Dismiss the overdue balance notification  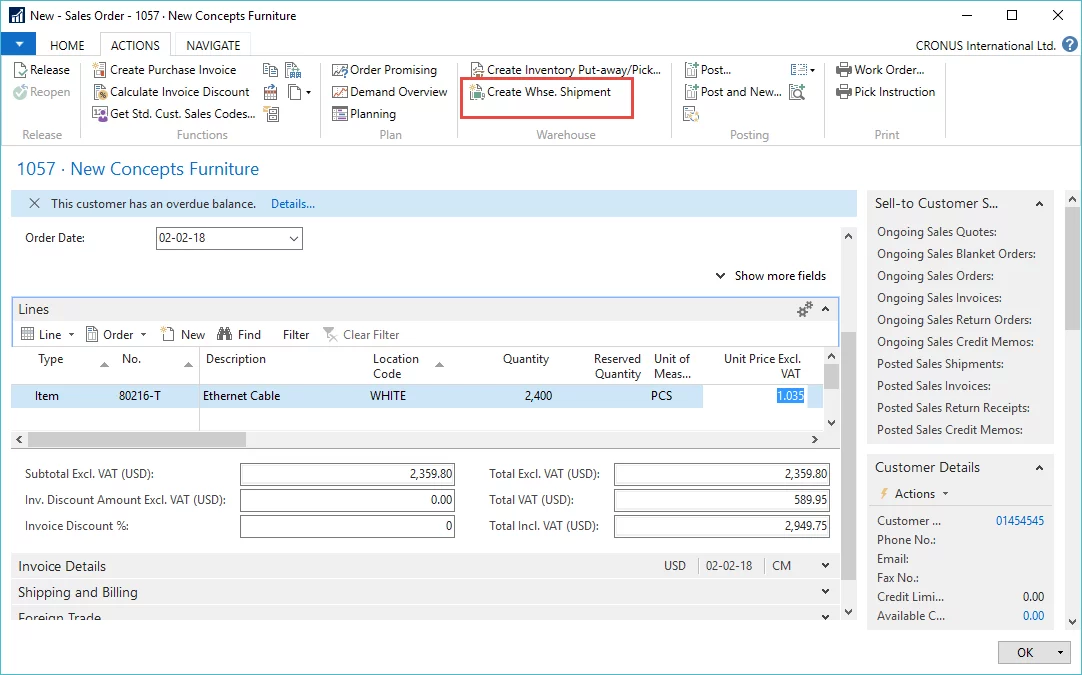coord(34,204)
